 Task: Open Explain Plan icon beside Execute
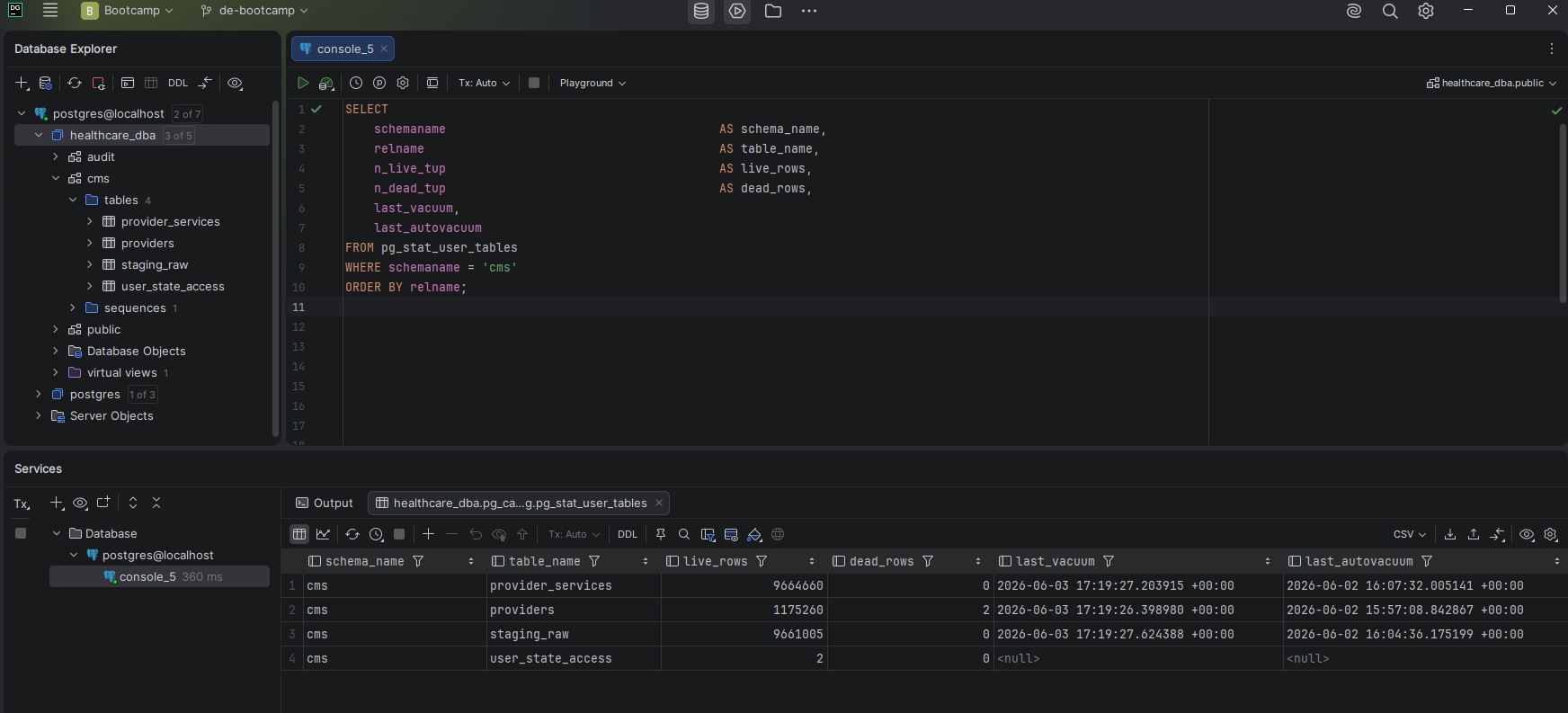click(x=326, y=83)
